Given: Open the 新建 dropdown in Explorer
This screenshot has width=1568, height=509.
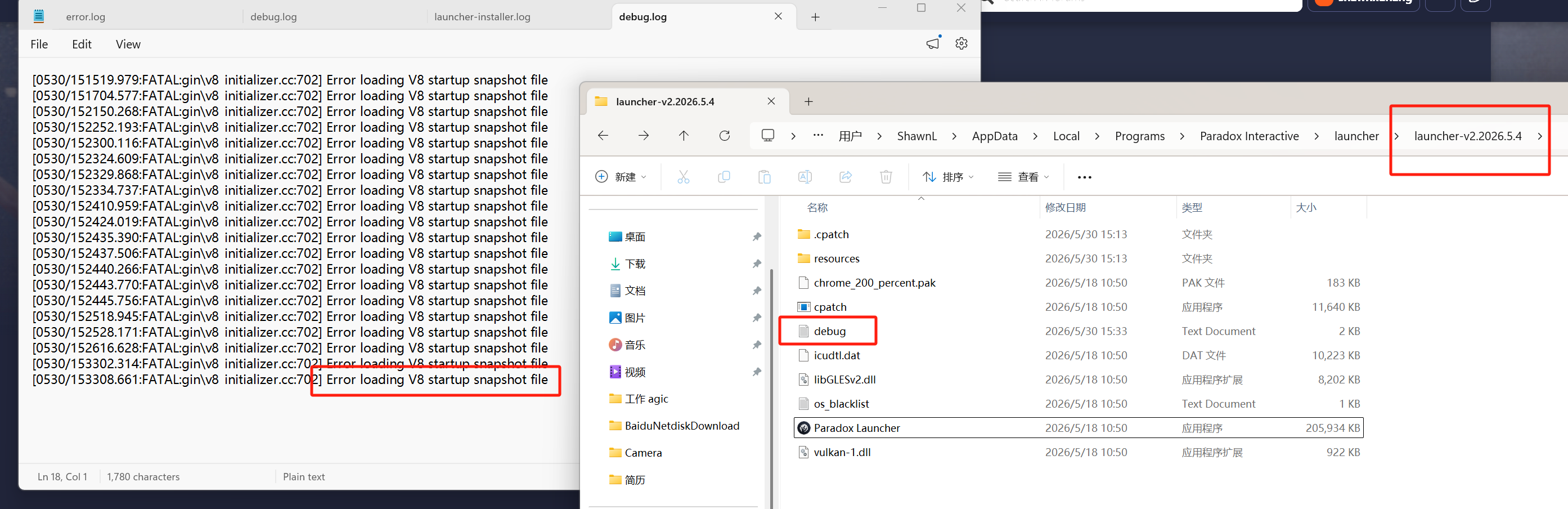Looking at the screenshot, I should point(621,177).
